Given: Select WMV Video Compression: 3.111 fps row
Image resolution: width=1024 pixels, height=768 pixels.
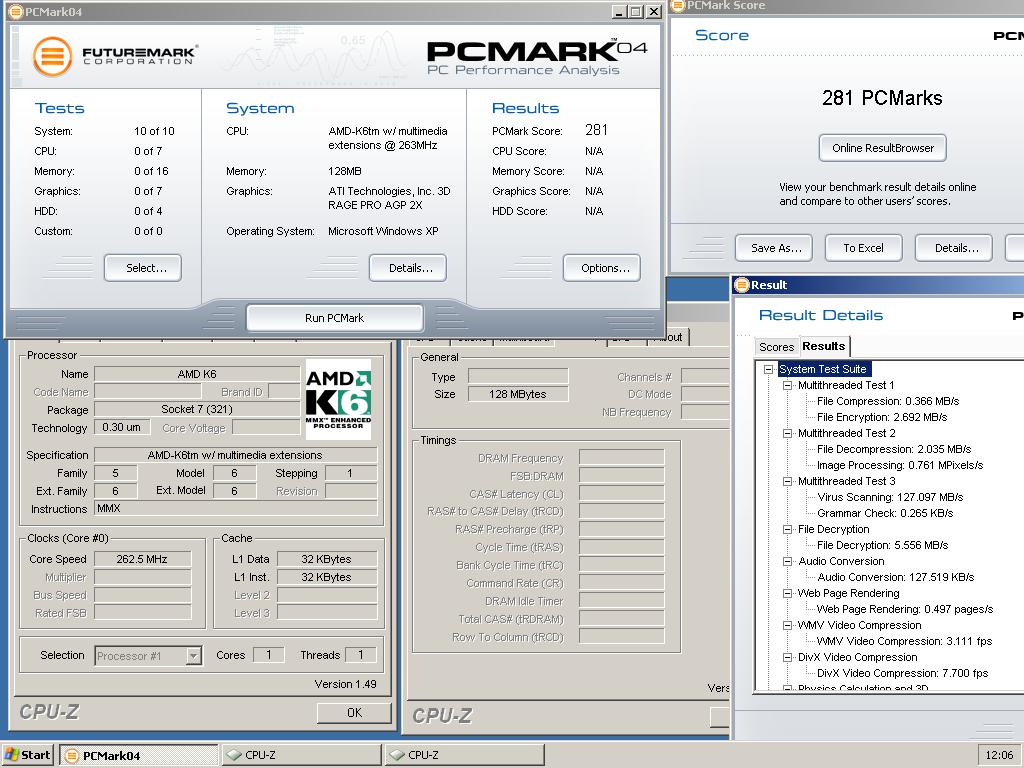Looking at the screenshot, I should (904, 641).
